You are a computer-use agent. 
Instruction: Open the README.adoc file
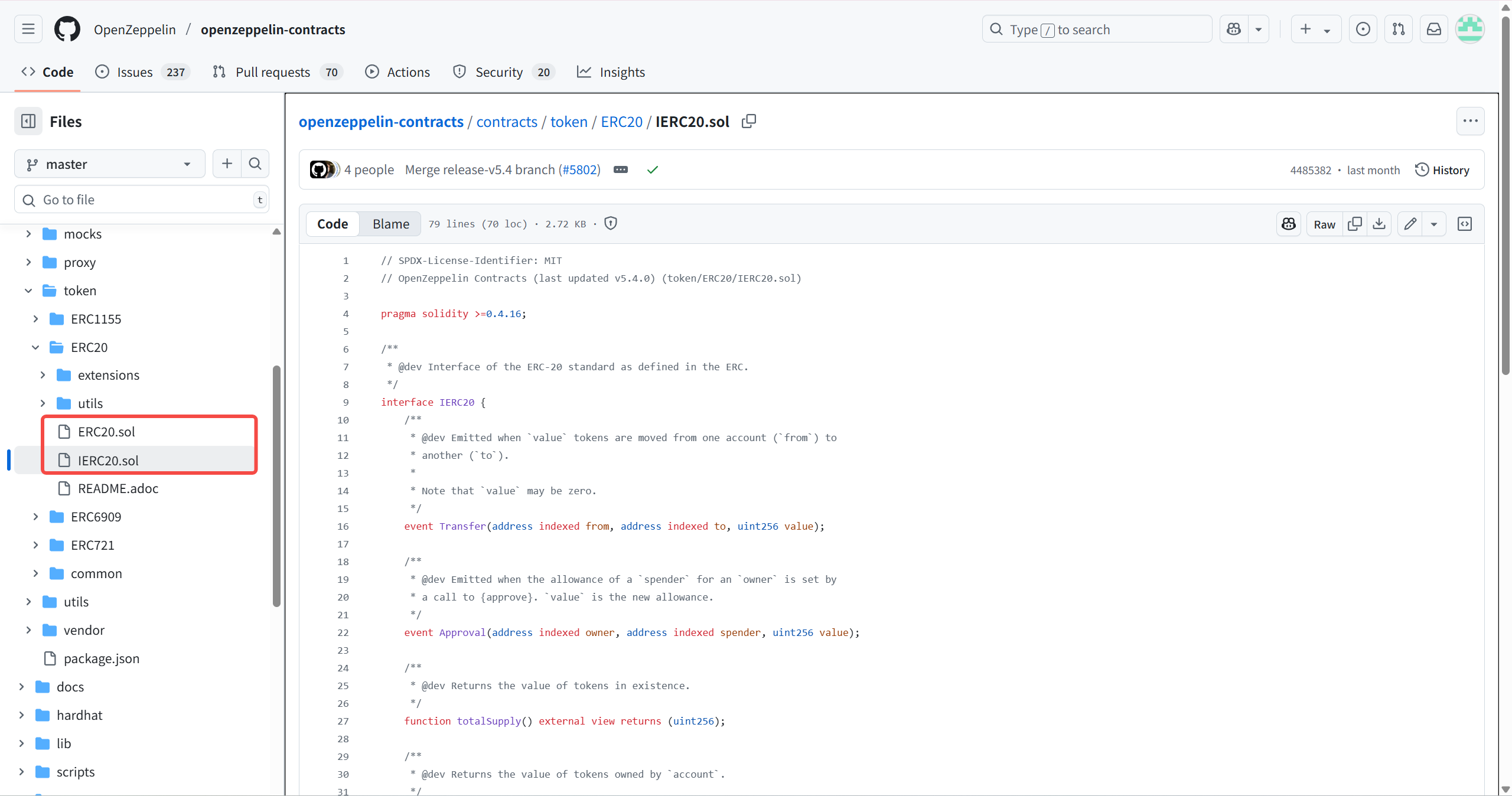pos(118,489)
